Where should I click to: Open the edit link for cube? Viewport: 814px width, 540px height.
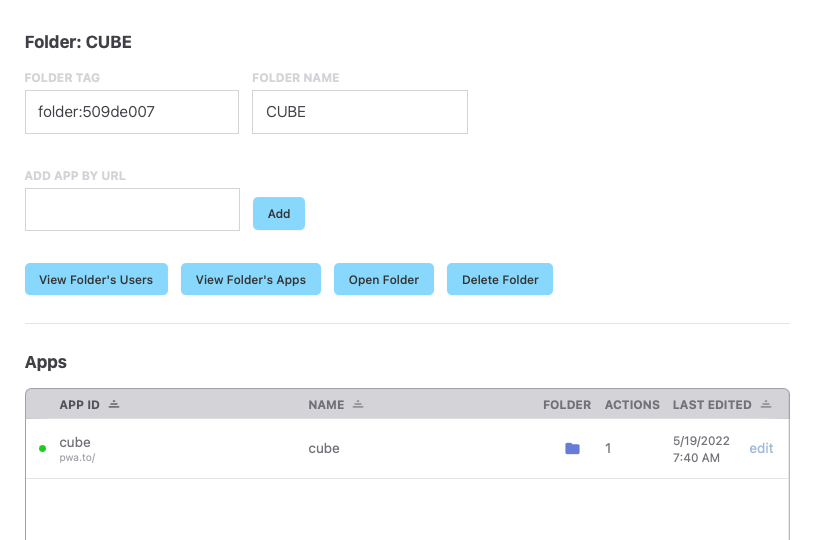click(761, 449)
